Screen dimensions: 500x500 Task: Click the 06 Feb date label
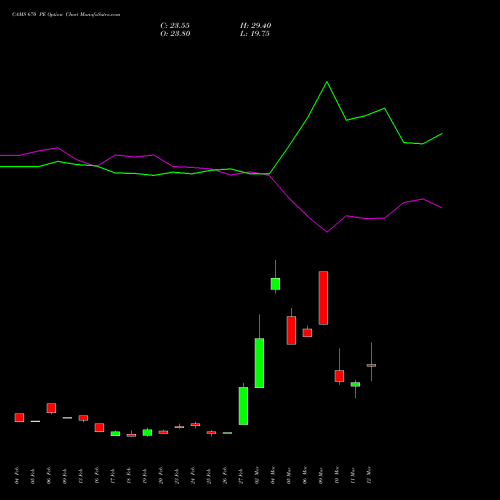(x=49, y=476)
